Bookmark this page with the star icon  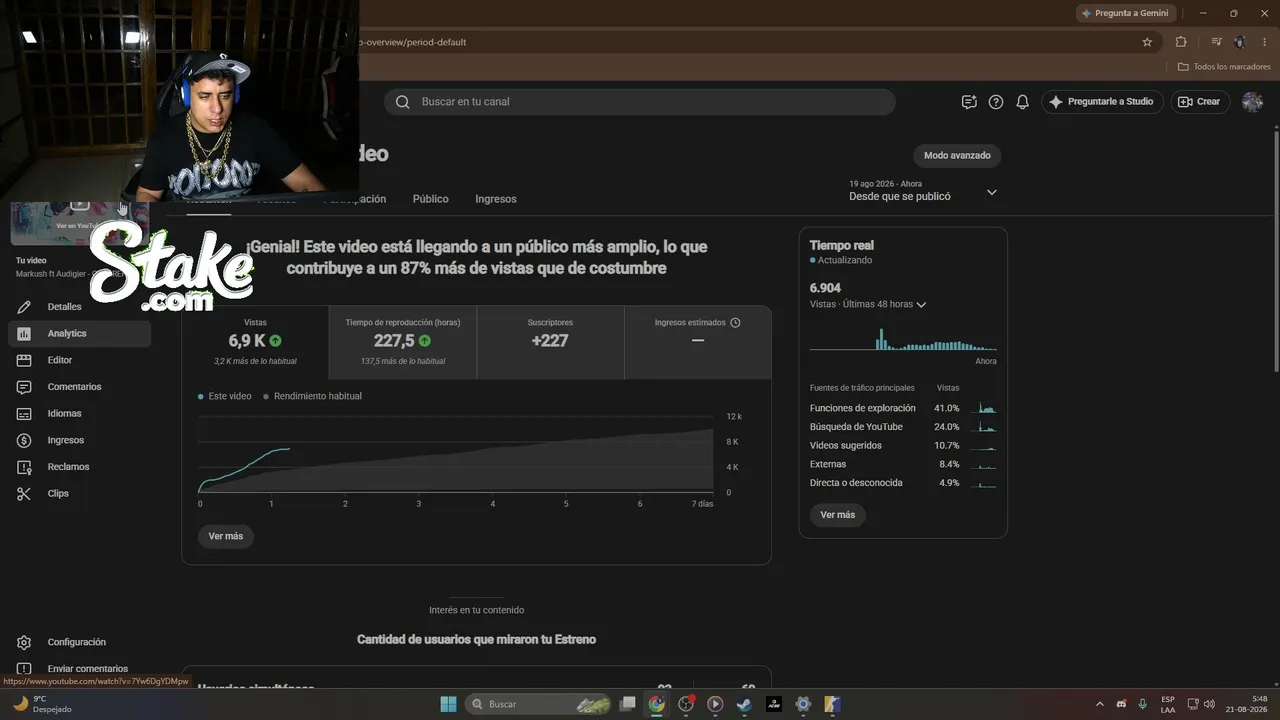tap(1147, 42)
